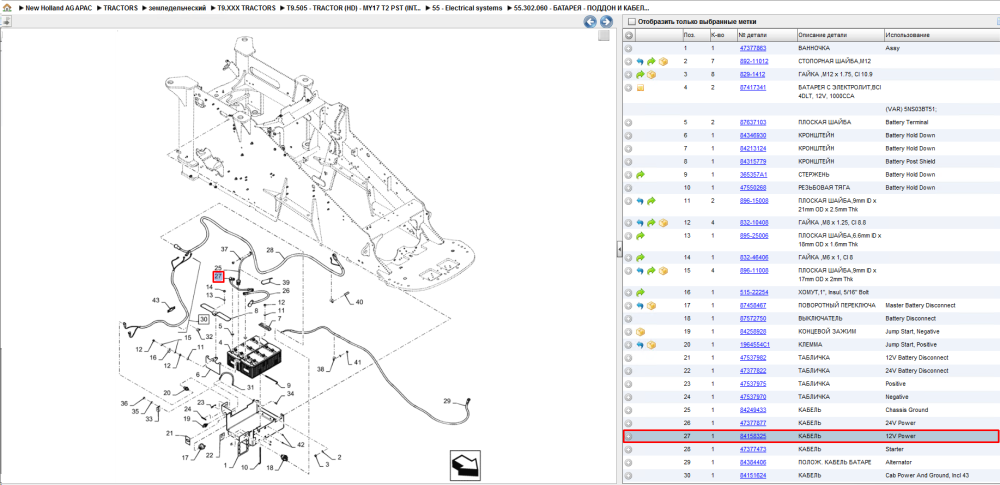This screenshot has height=485, width=1000.
Task: Click blue arrow in row 11
Action: tap(641, 201)
